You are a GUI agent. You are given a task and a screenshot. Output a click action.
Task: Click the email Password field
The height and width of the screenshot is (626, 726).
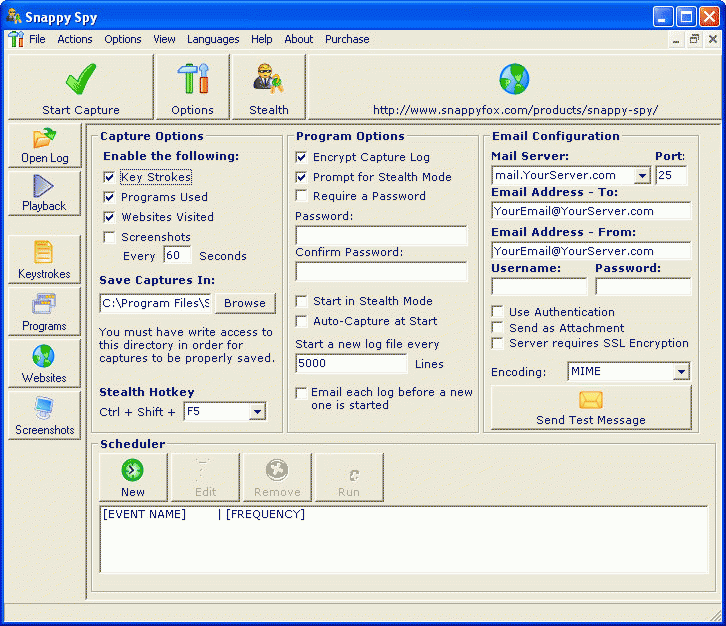[x=643, y=287]
